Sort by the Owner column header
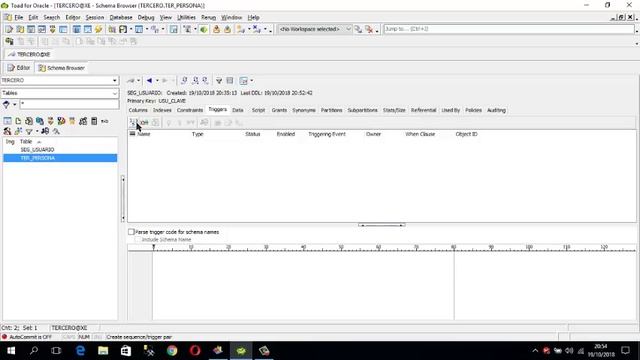This screenshot has width=640, height=360. point(373,134)
